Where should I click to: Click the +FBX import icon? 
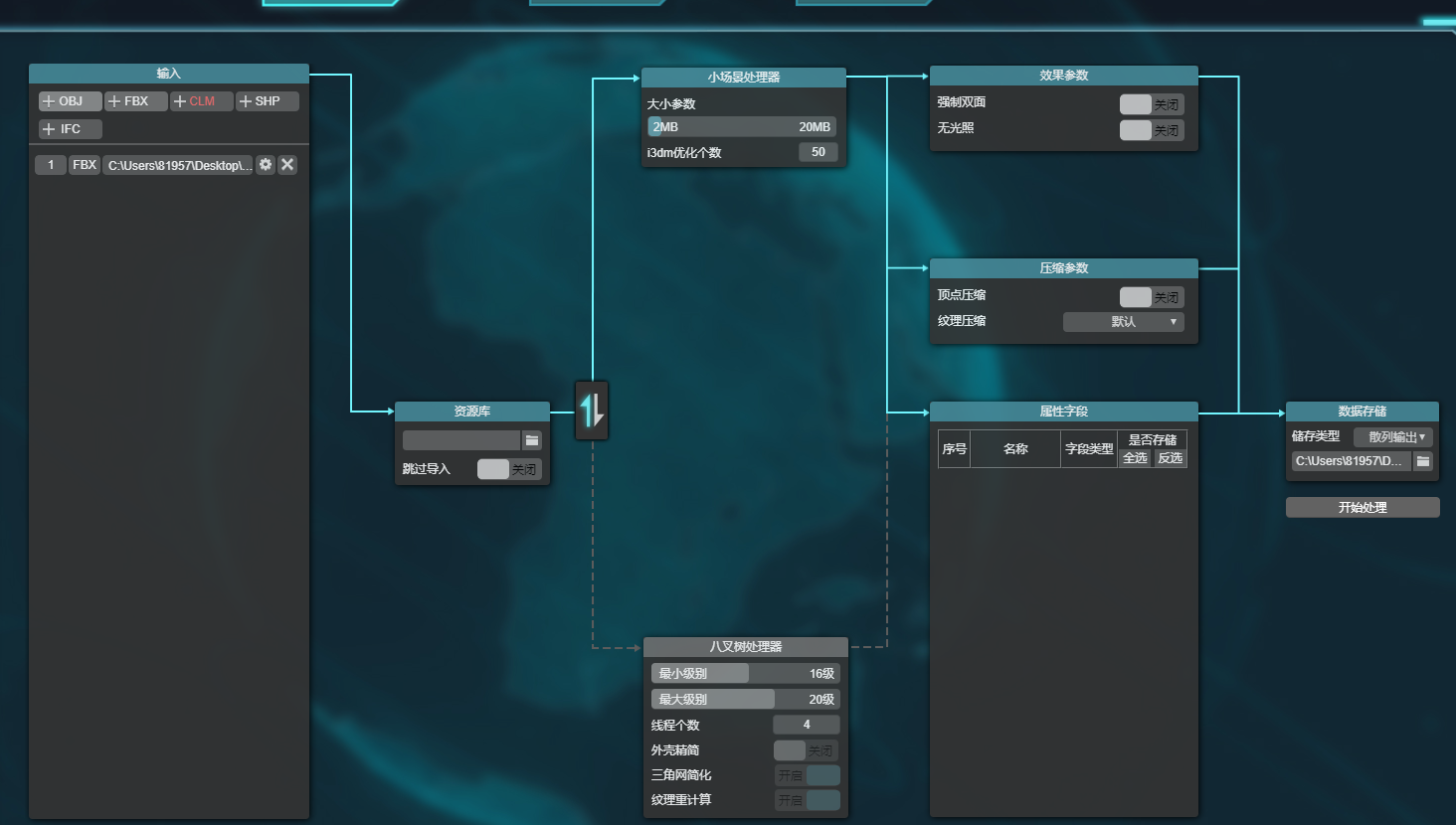click(x=134, y=100)
